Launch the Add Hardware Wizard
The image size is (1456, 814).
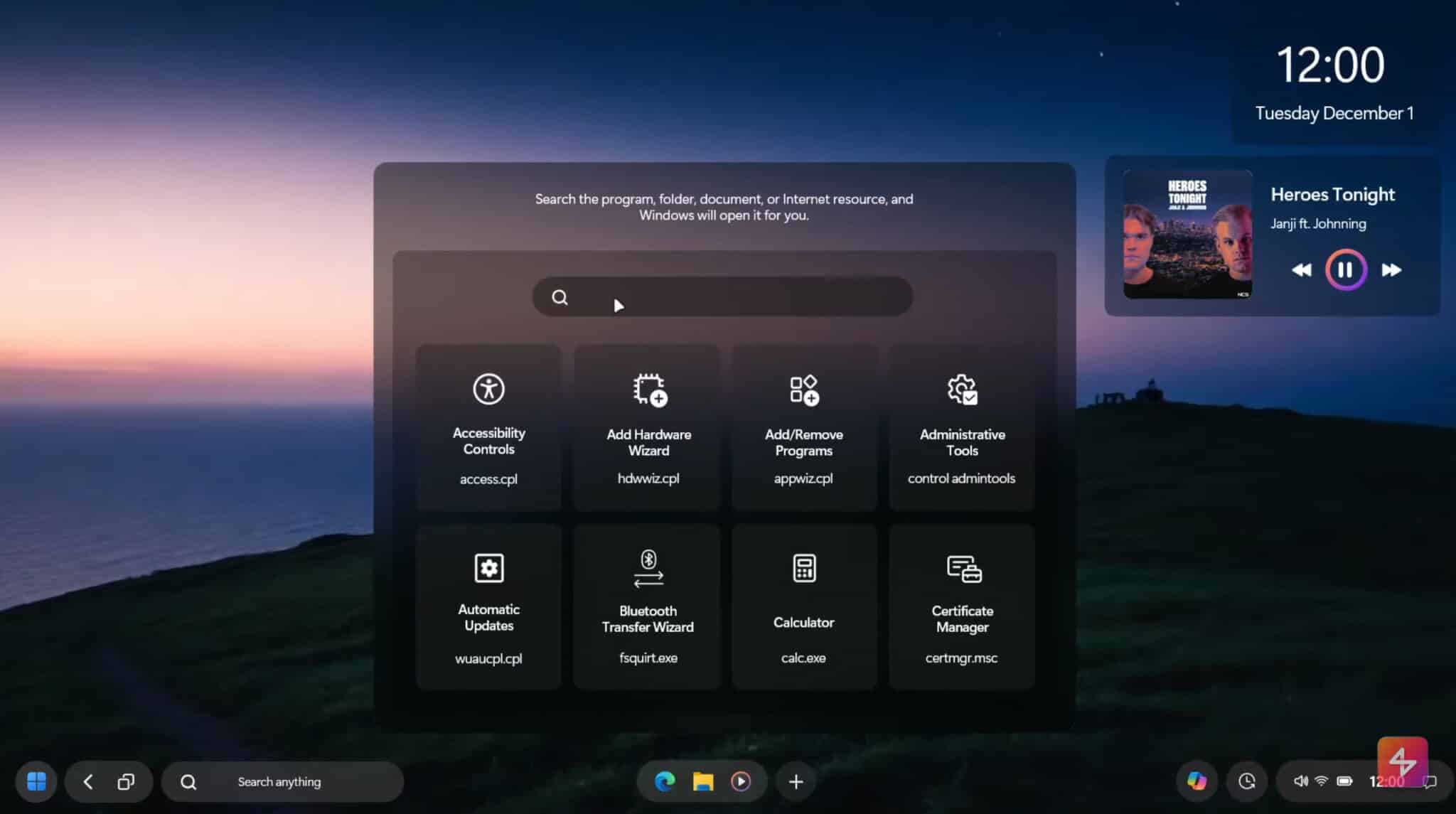coord(647,427)
